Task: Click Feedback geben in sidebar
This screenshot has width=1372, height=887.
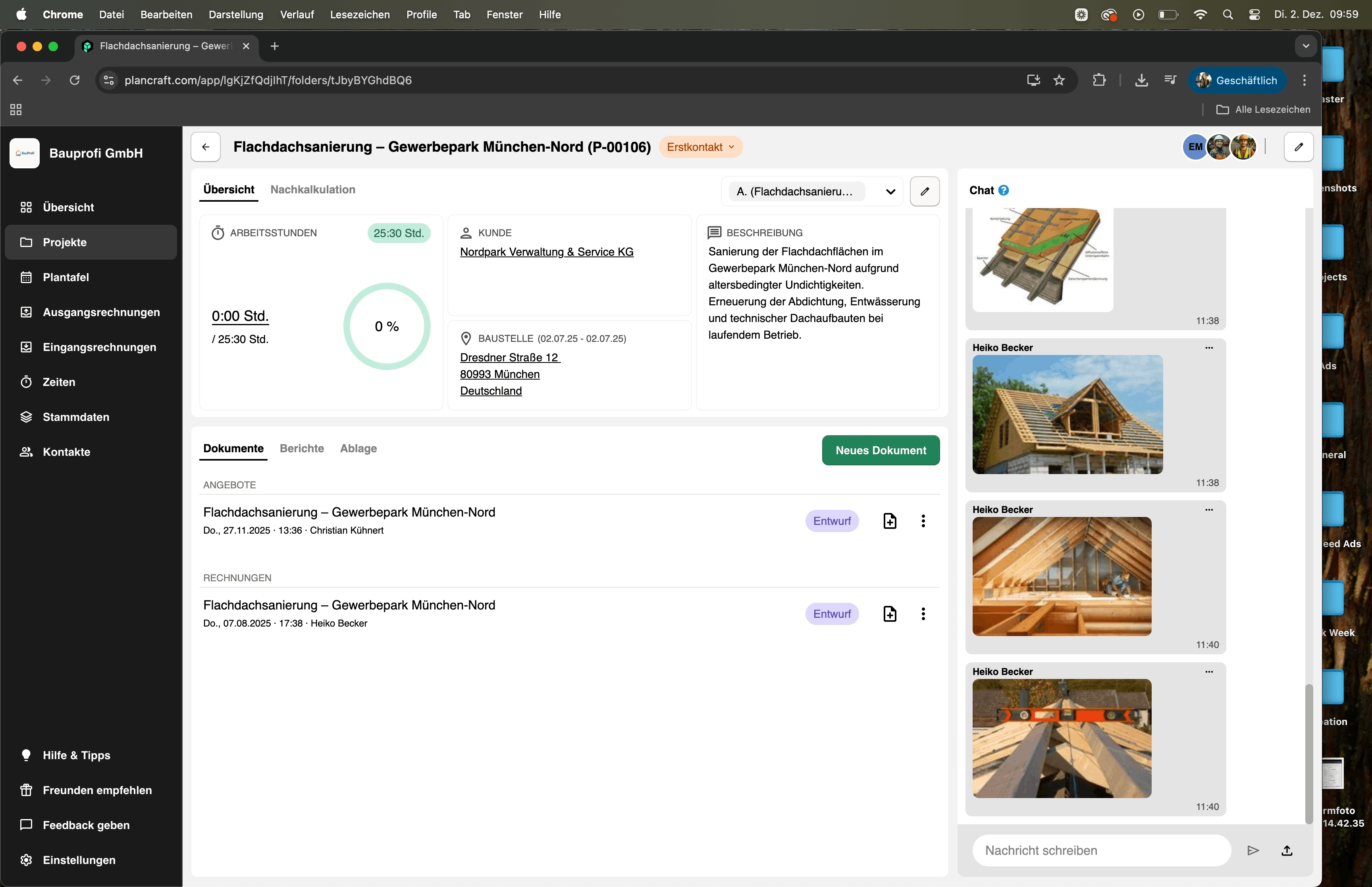Action: [91, 825]
